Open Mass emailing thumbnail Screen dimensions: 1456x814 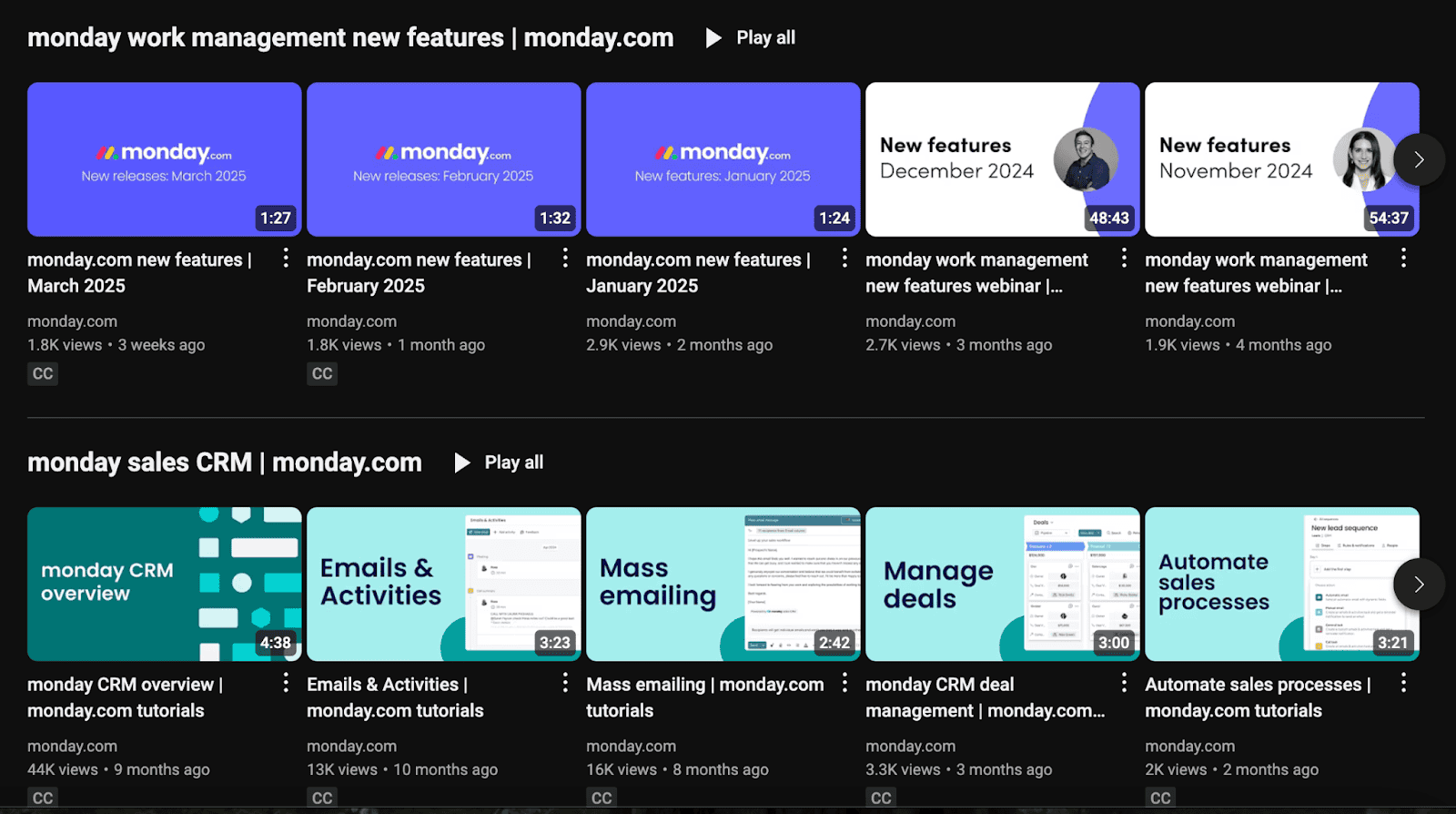[x=723, y=584]
